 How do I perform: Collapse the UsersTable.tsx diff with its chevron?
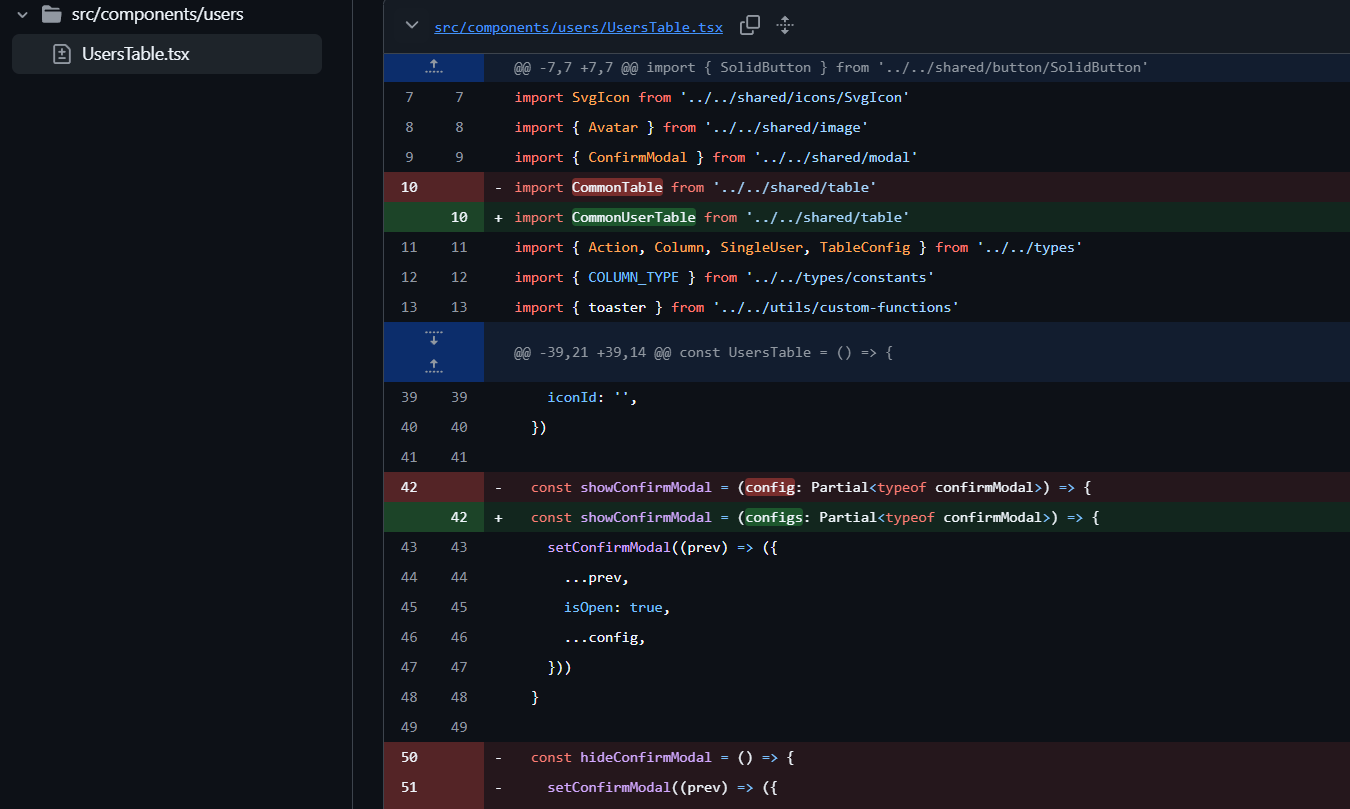(411, 26)
